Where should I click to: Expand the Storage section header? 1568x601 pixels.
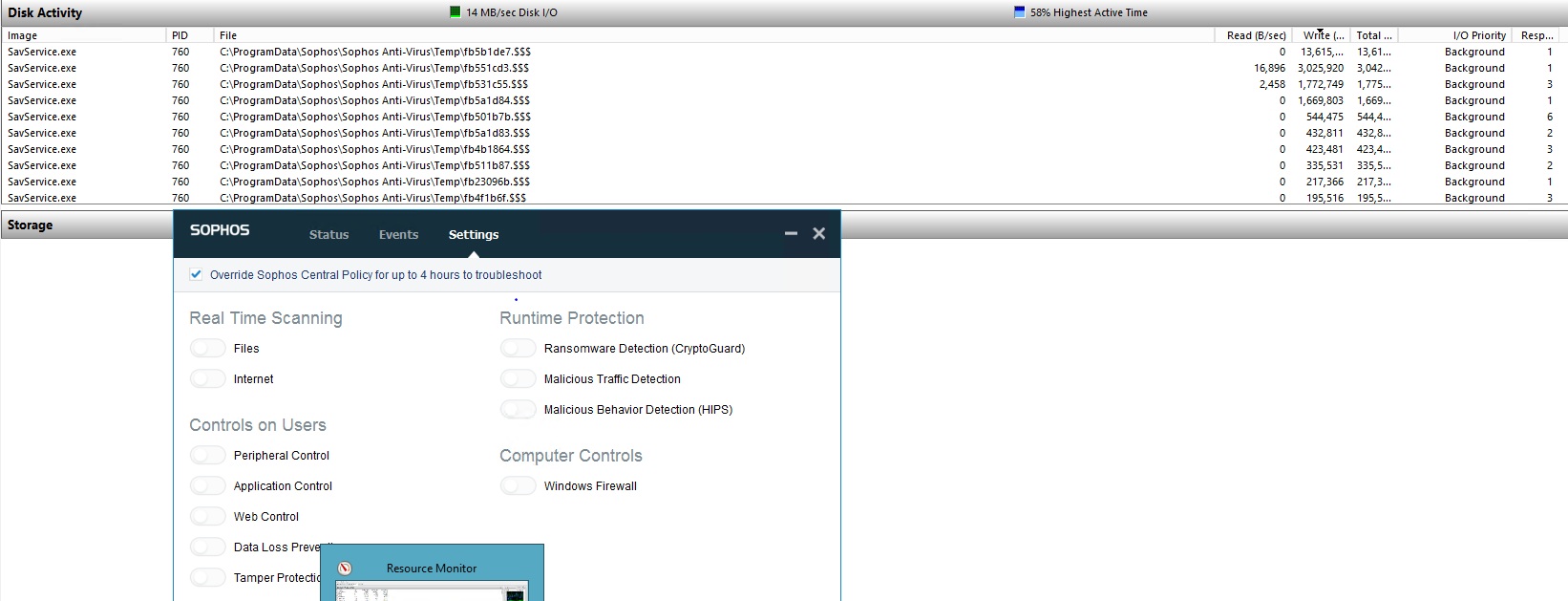pyautogui.click(x=86, y=225)
